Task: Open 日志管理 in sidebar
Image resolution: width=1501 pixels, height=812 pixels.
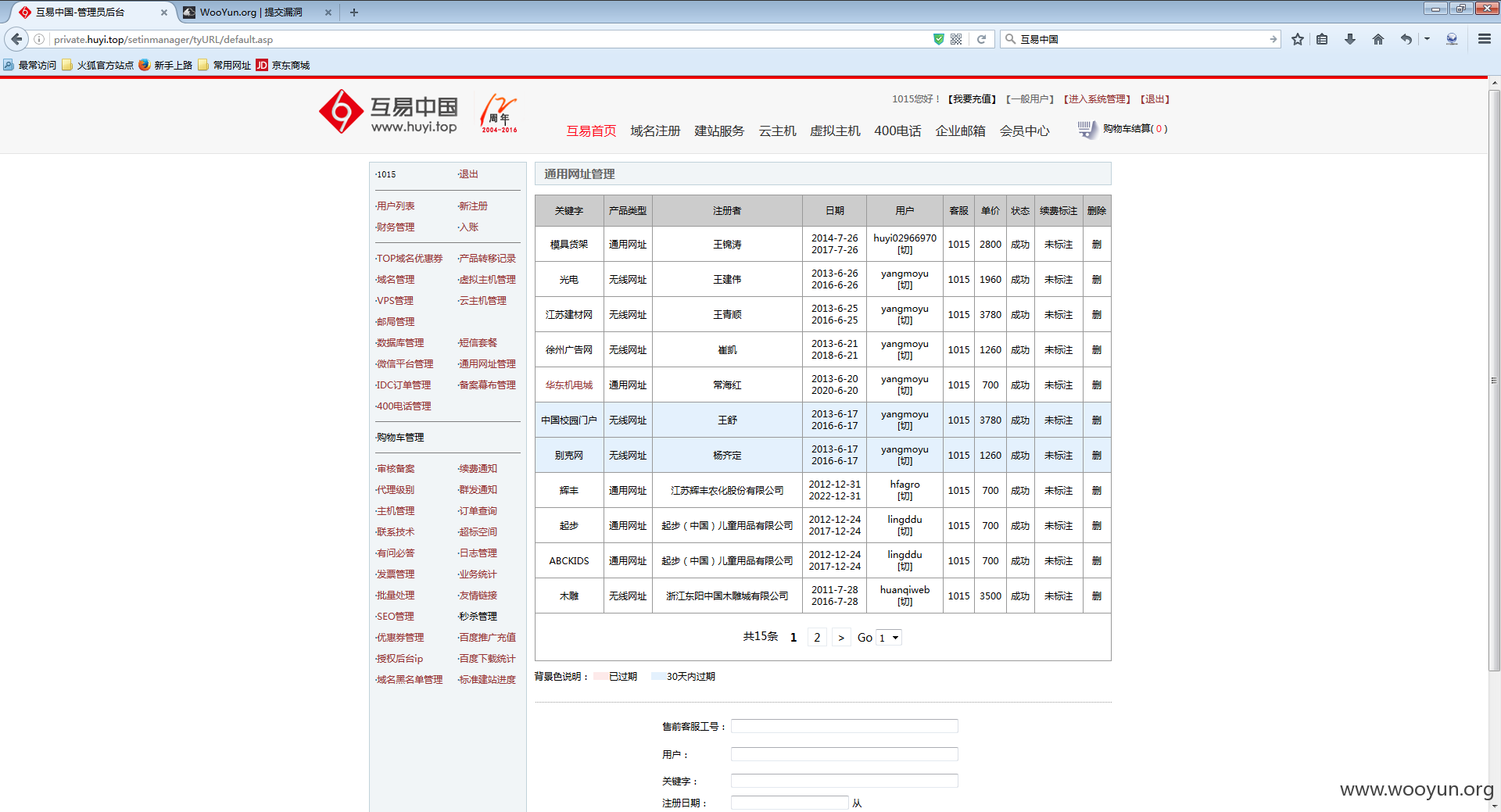Action: (477, 553)
